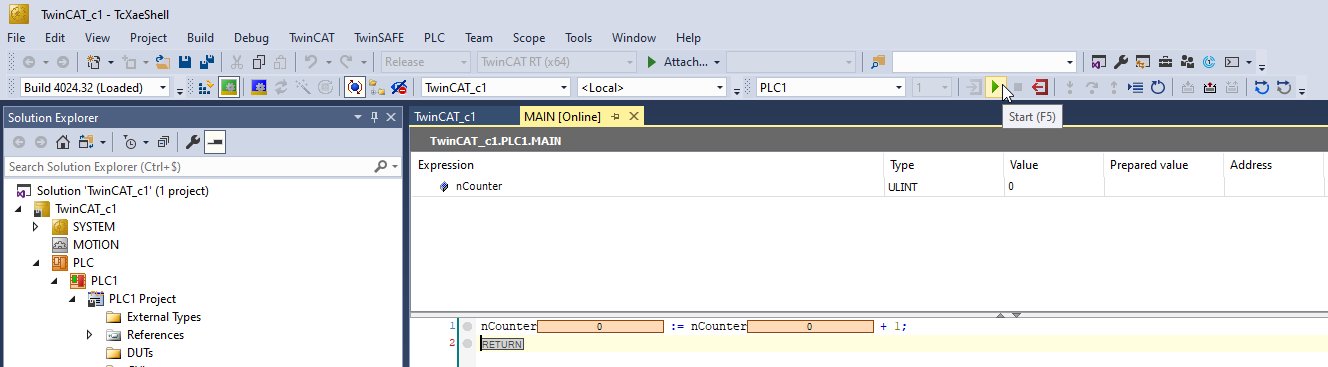Start the PLC with the green Start button

click(995, 87)
